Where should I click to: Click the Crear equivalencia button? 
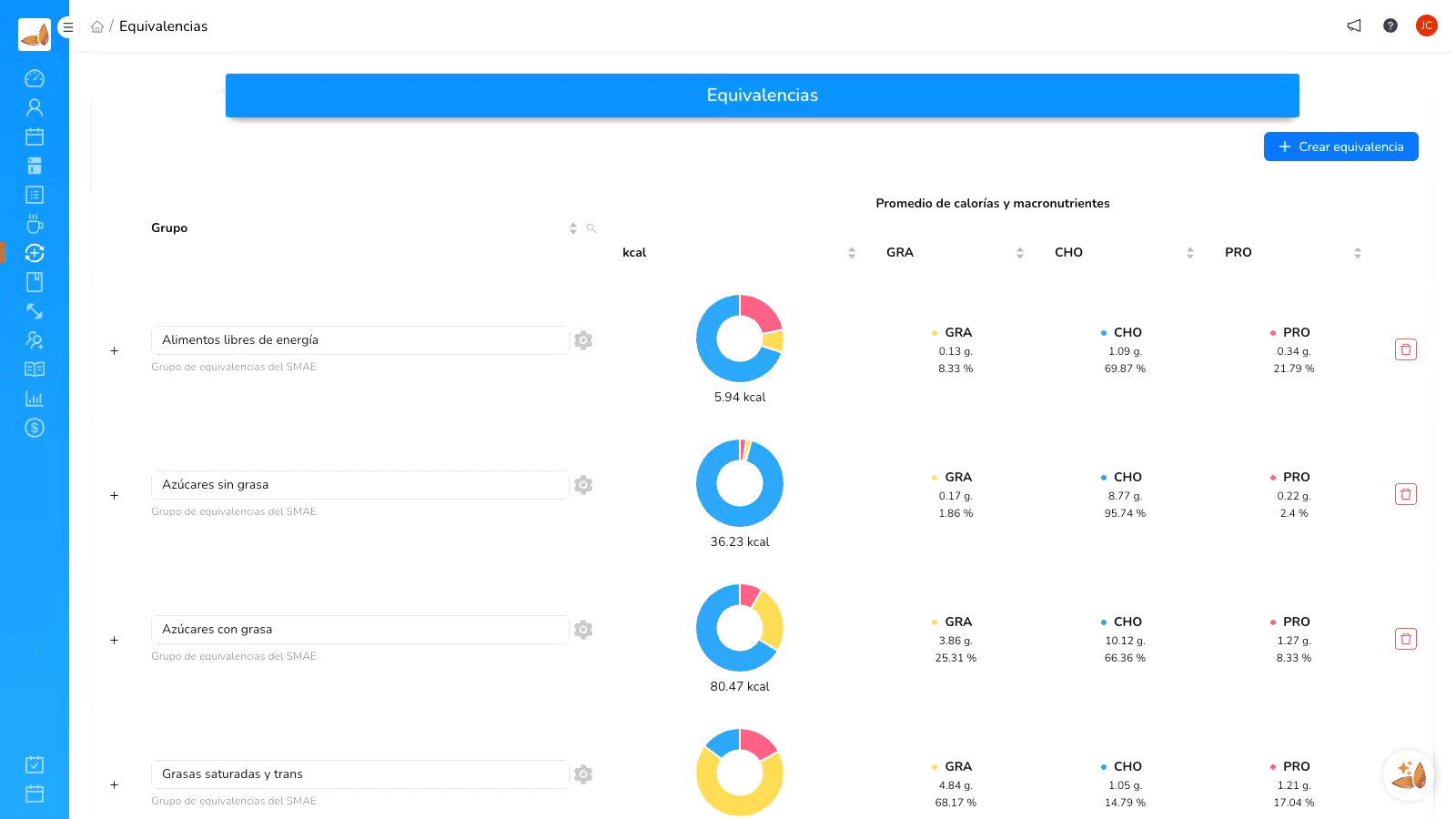[1341, 147]
